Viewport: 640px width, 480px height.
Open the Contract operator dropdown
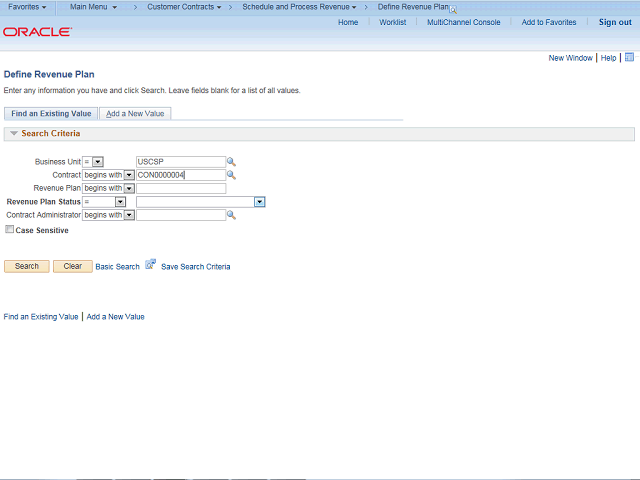pos(129,175)
